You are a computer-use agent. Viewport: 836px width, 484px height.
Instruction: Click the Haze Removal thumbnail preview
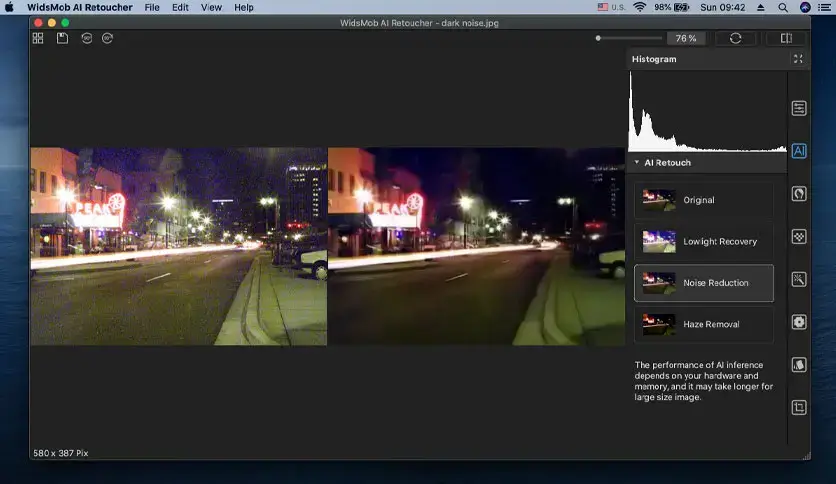pos(659,324)
